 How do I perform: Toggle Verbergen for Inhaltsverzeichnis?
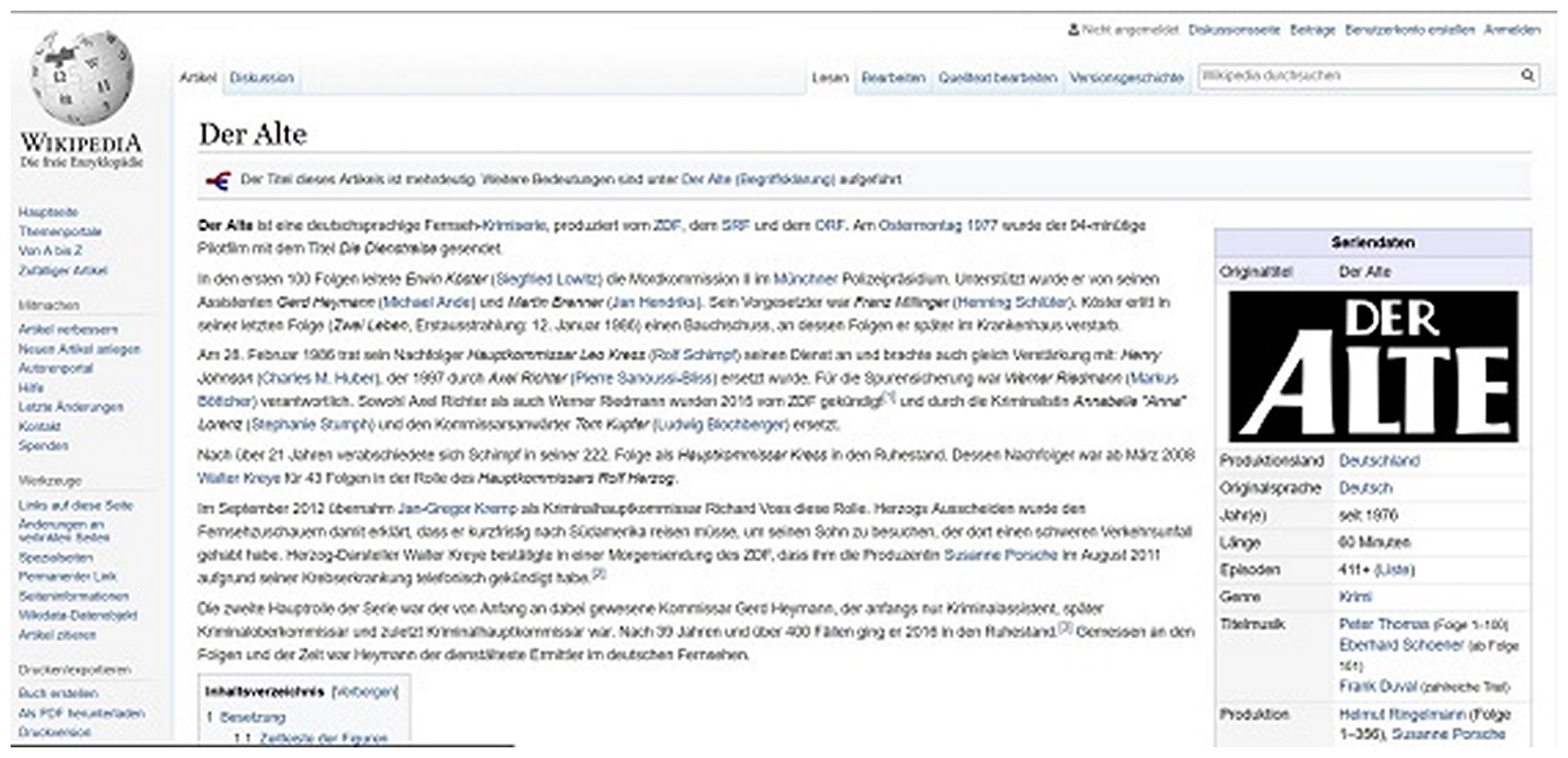coord(364,692)
